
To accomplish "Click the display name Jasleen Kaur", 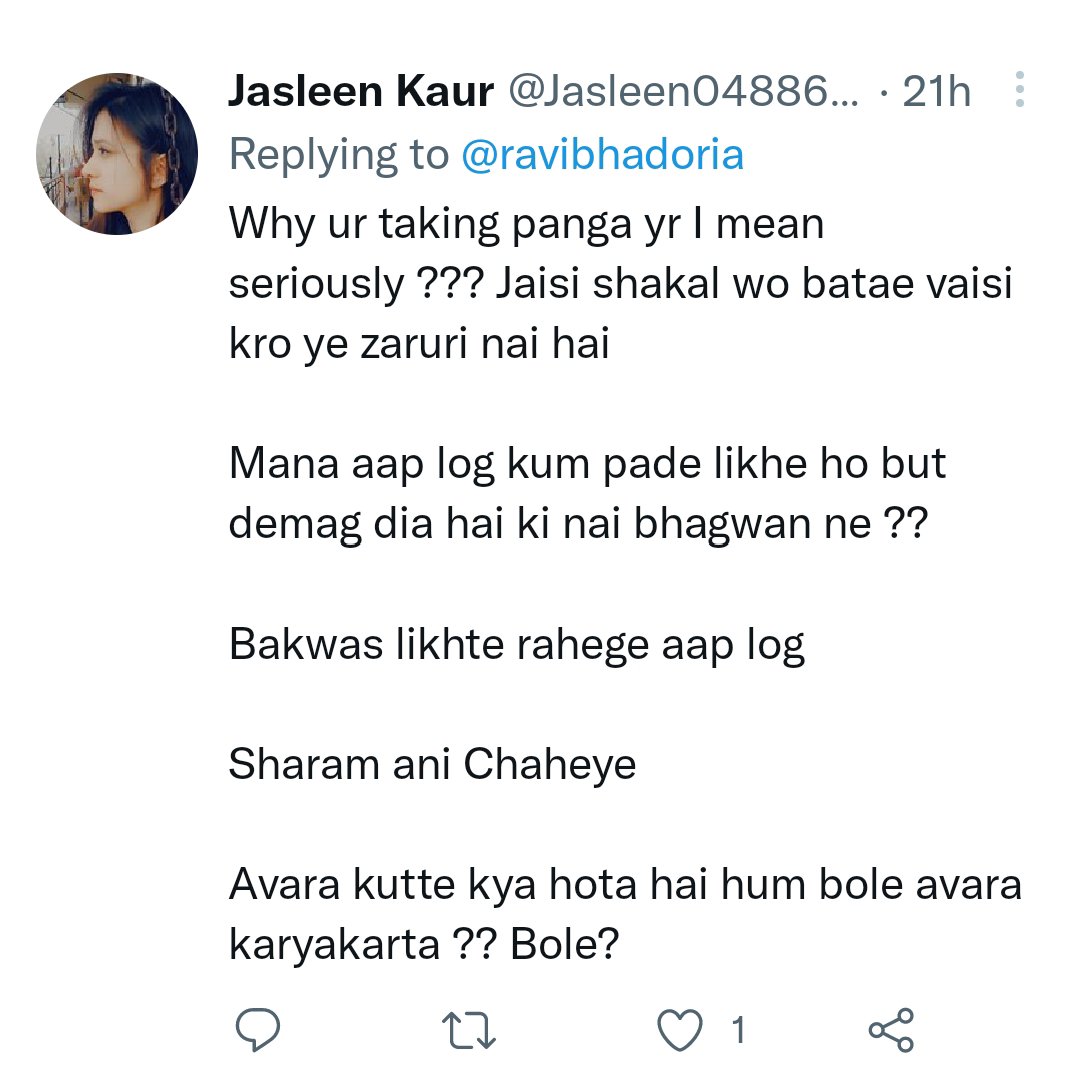I will pyautogui.click(x=360, y=91).
